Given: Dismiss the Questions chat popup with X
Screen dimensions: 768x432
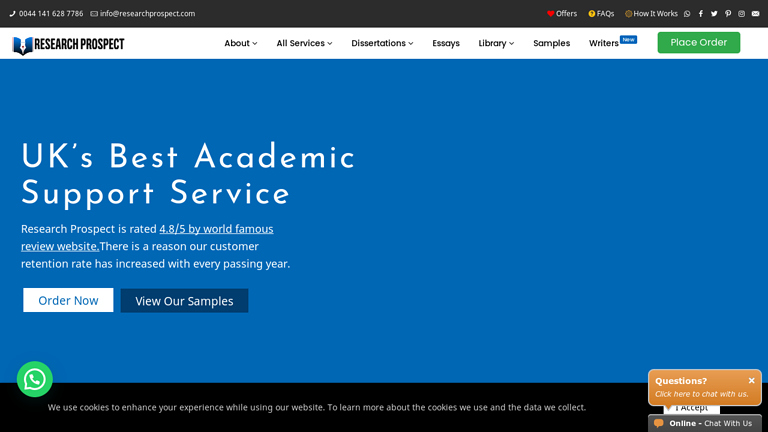Looking at the screenshot, I should [751, 381].
